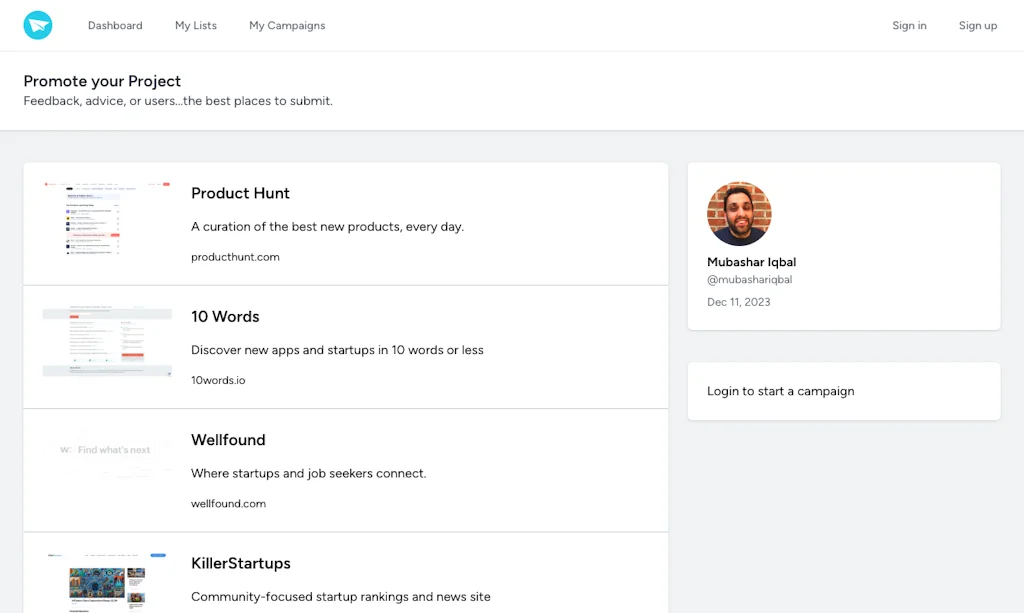Visit producthunt.com link
The height and width of the screenshot is (613, 1024).
[x=235, y=257]
